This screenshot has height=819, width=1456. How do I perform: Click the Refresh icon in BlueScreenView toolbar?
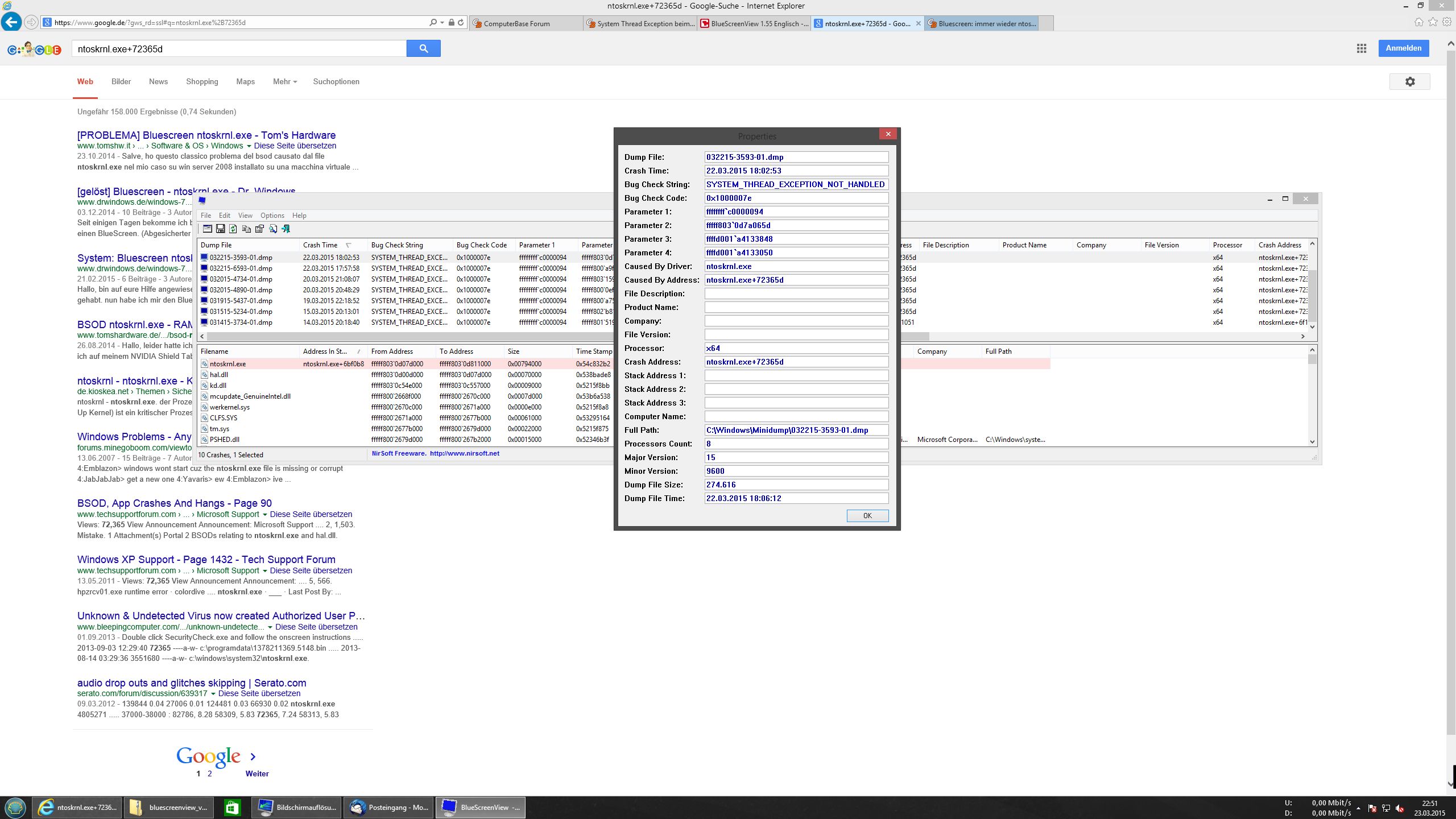[x=233, y=229]
